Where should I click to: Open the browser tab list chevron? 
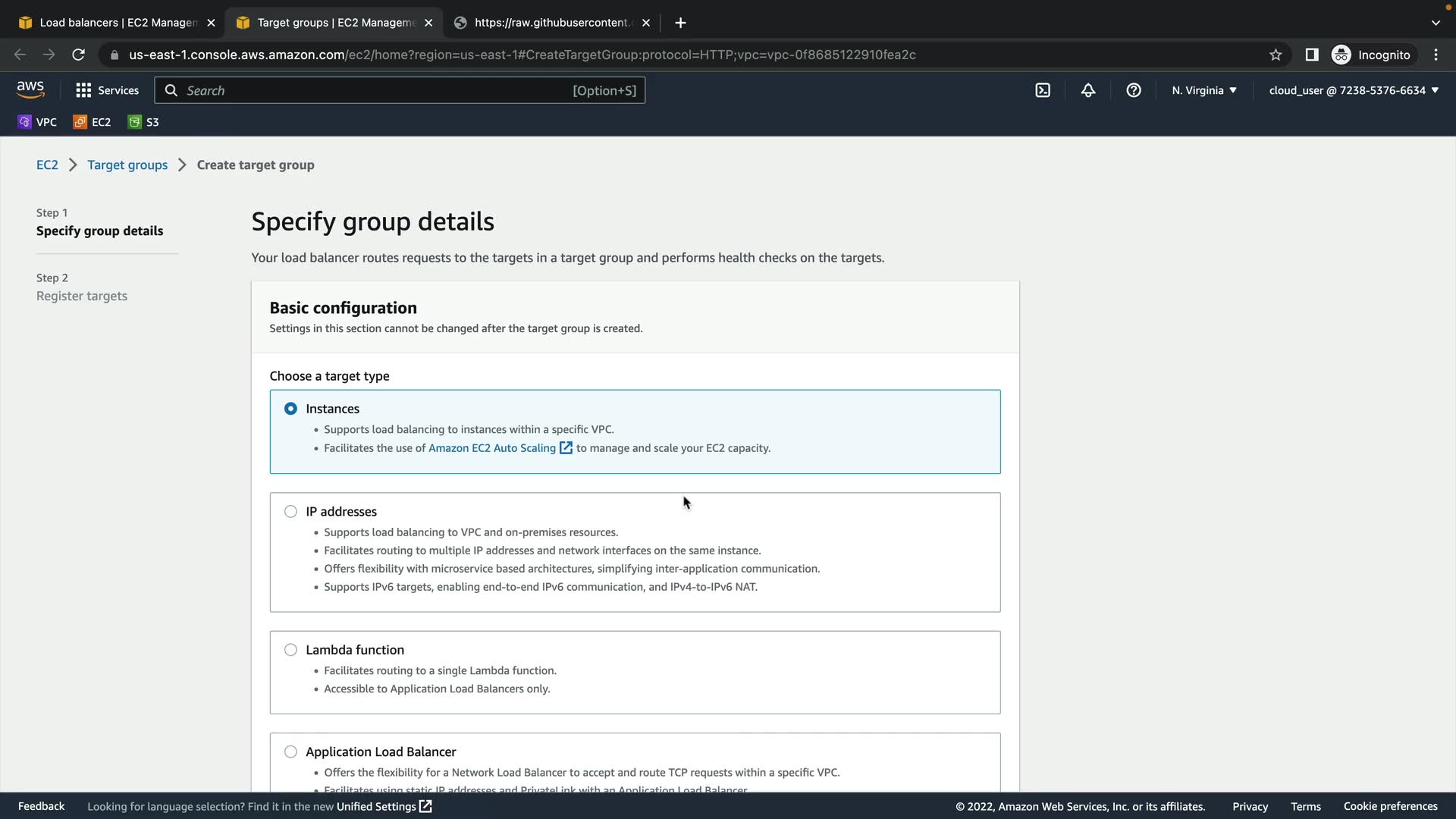[1436, 23]
